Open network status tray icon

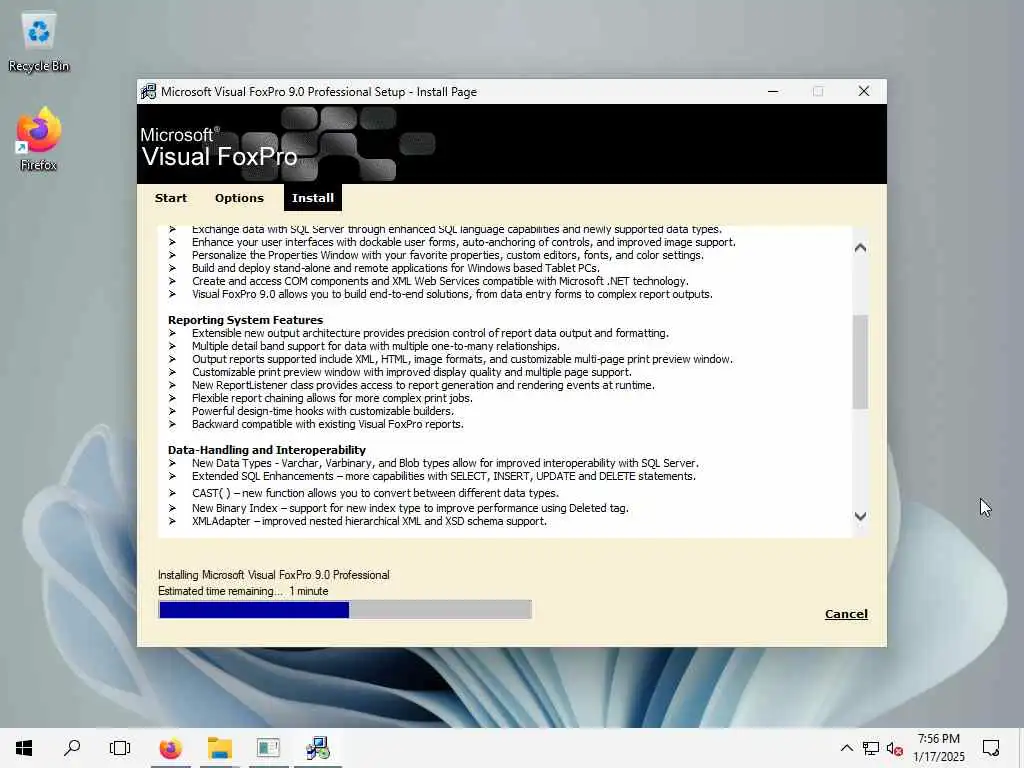tap(871, 748)
